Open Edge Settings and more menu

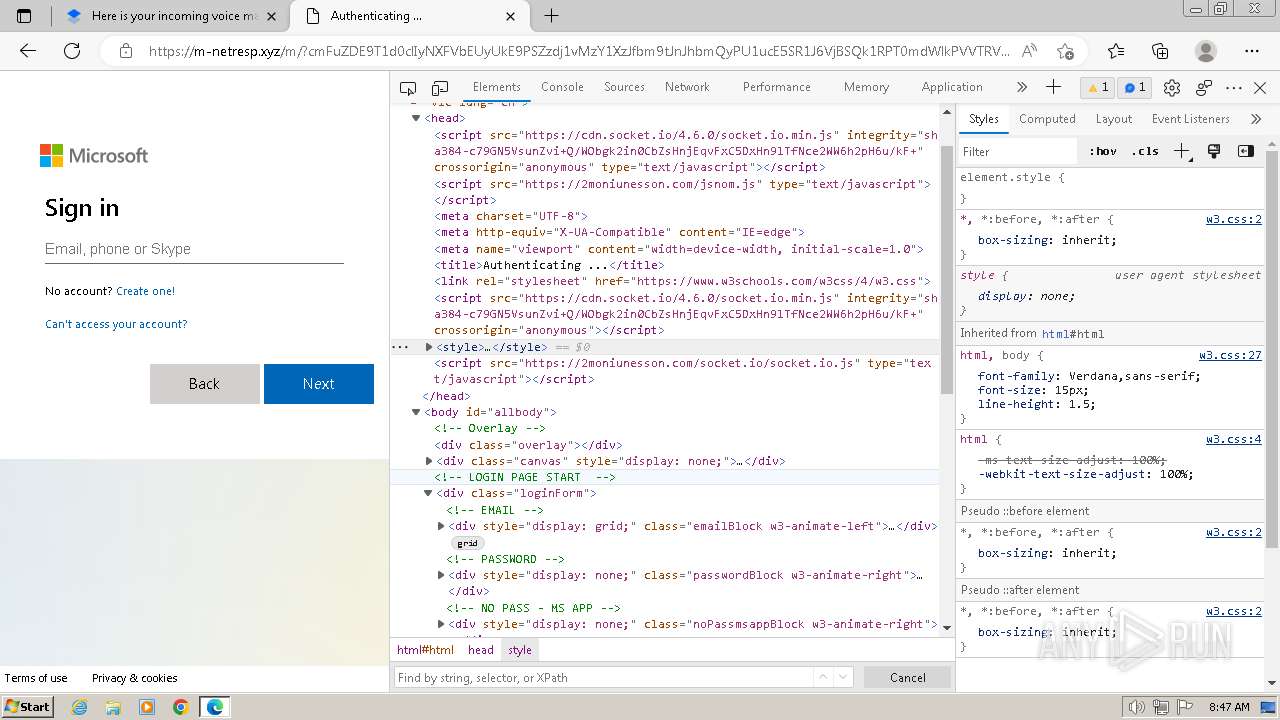[x=1252, y=51]
